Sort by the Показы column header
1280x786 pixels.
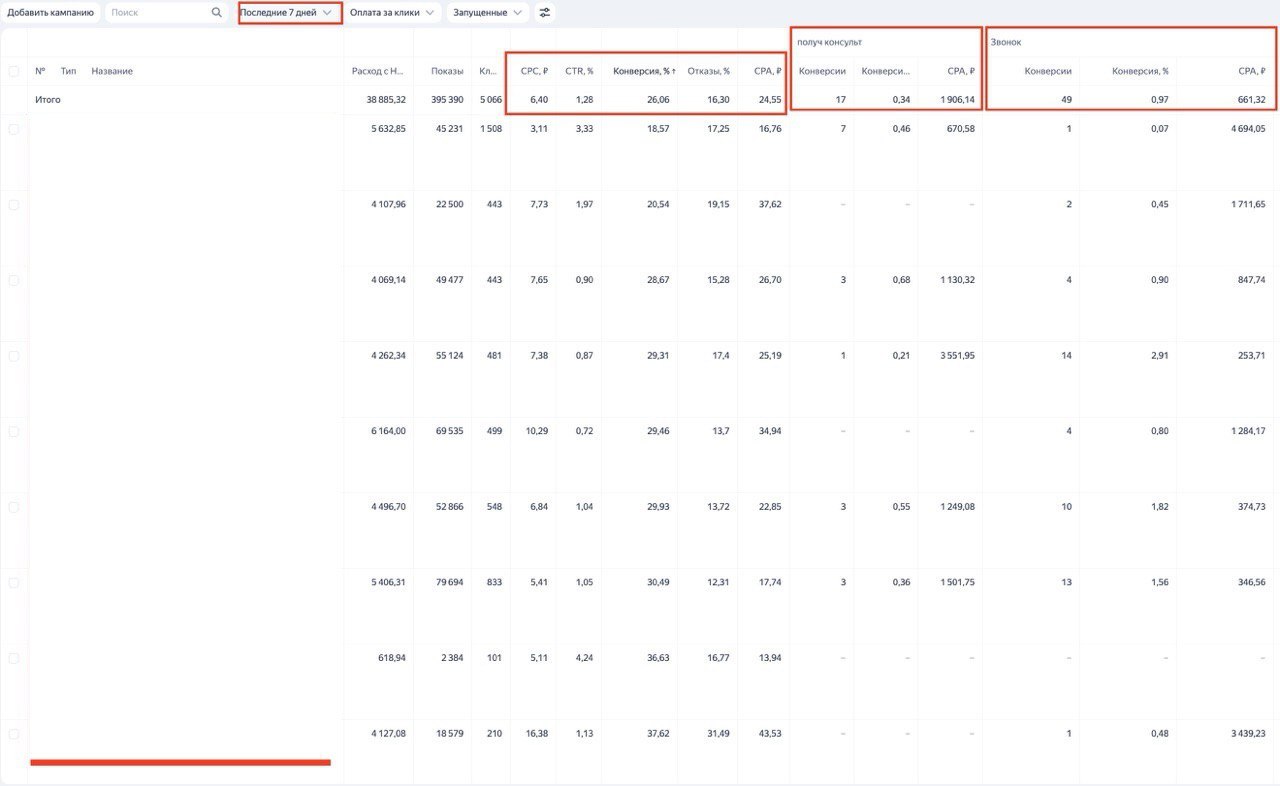[x=447, y=71]
